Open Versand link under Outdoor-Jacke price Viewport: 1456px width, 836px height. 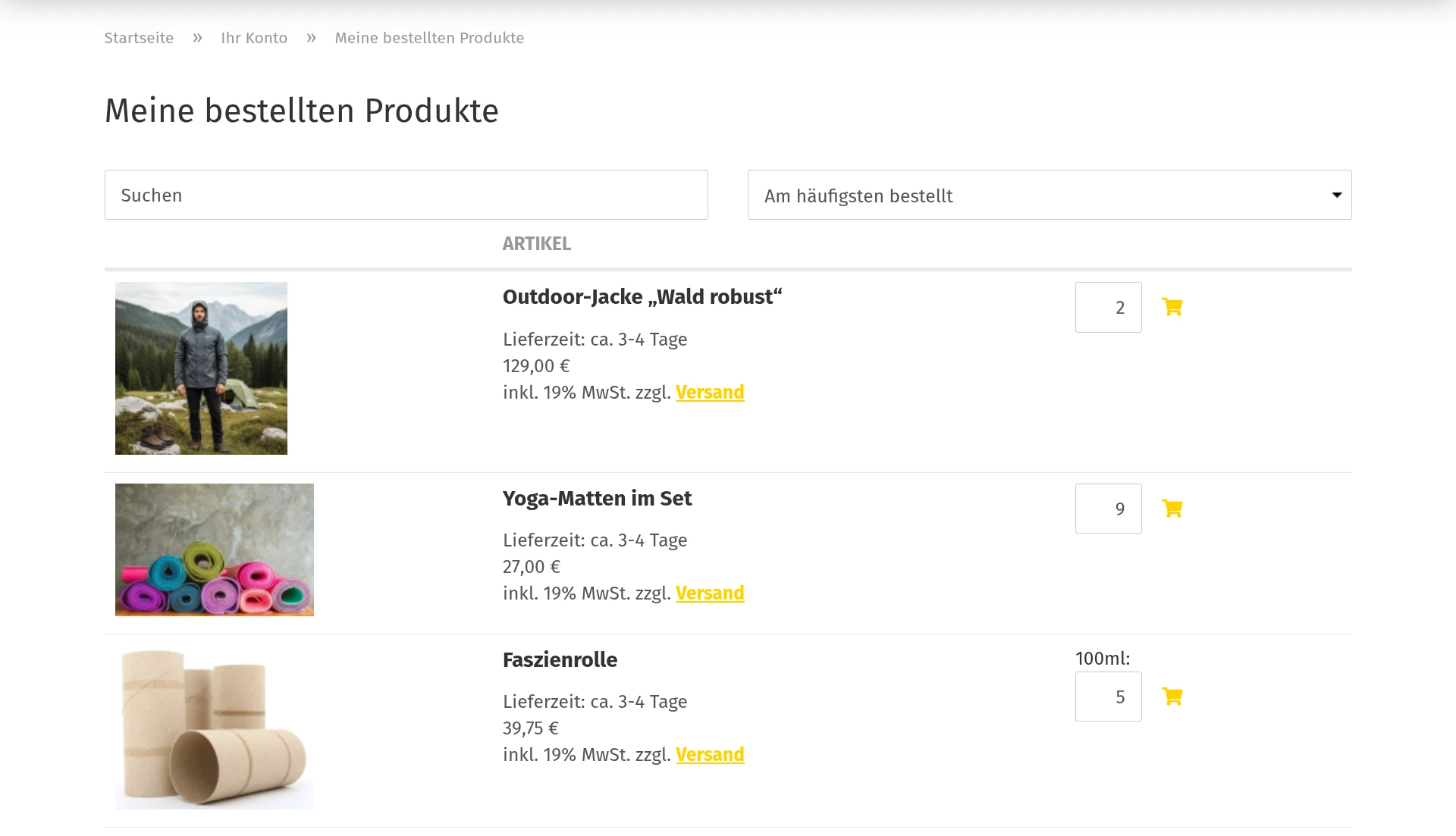pos(710,393)
